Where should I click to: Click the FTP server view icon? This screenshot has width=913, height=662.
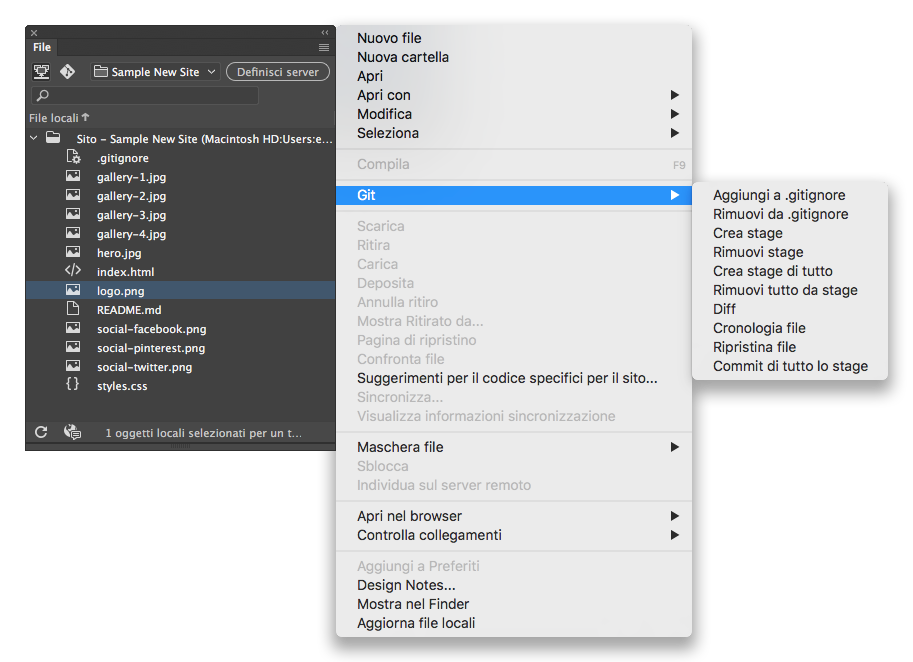click(x=41, y=72)
